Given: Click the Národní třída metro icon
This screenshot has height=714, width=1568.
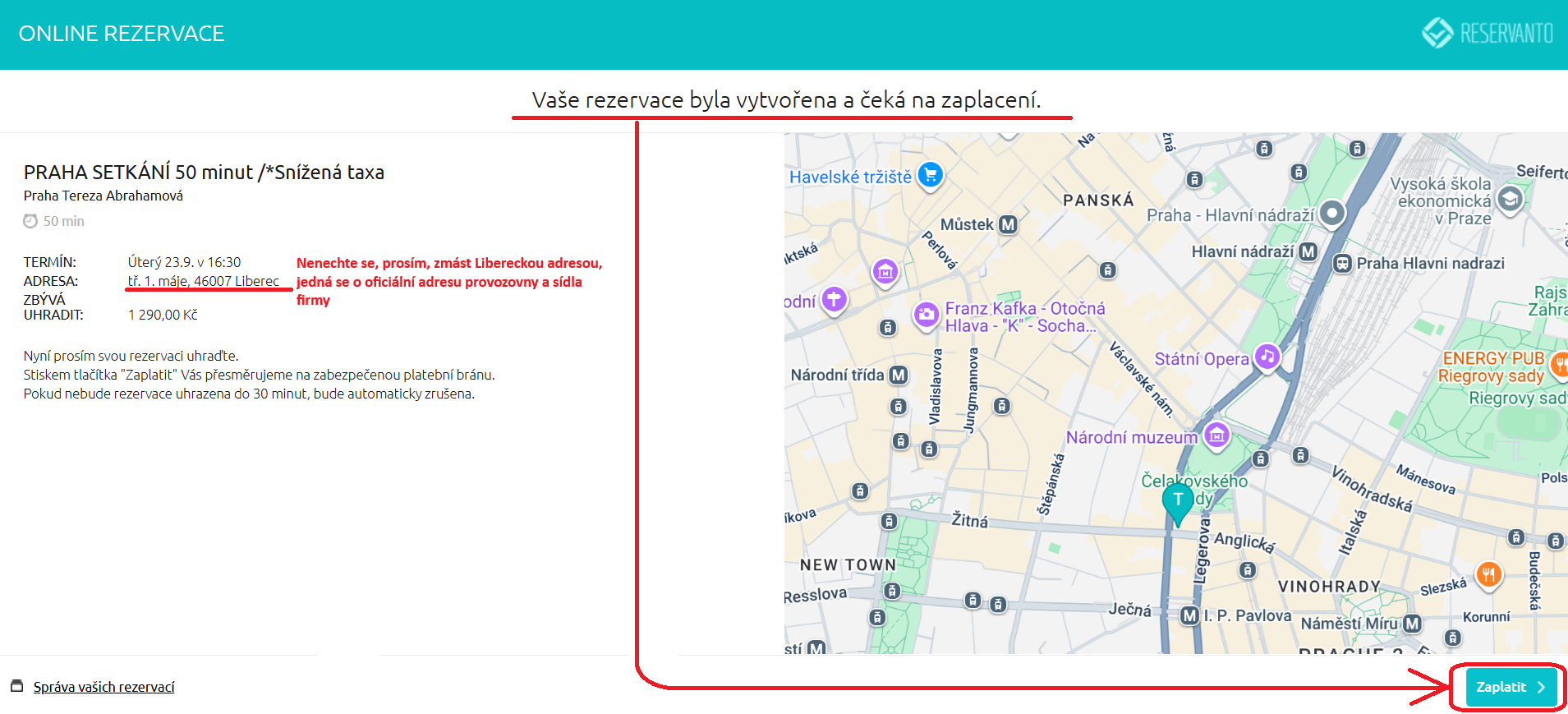Looking at the screenshot, I should click(899, 375).
